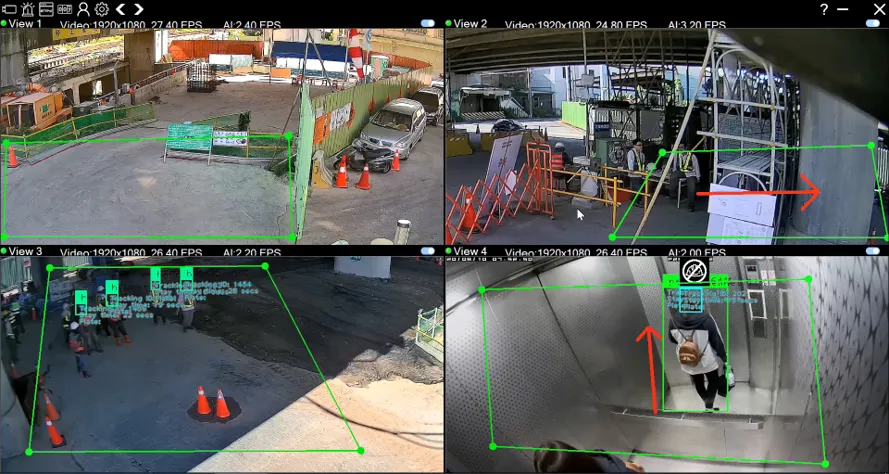Click the no-entry alert icon in View 4
The width and height of the screenshot is (889, 474).
(694, 269)
